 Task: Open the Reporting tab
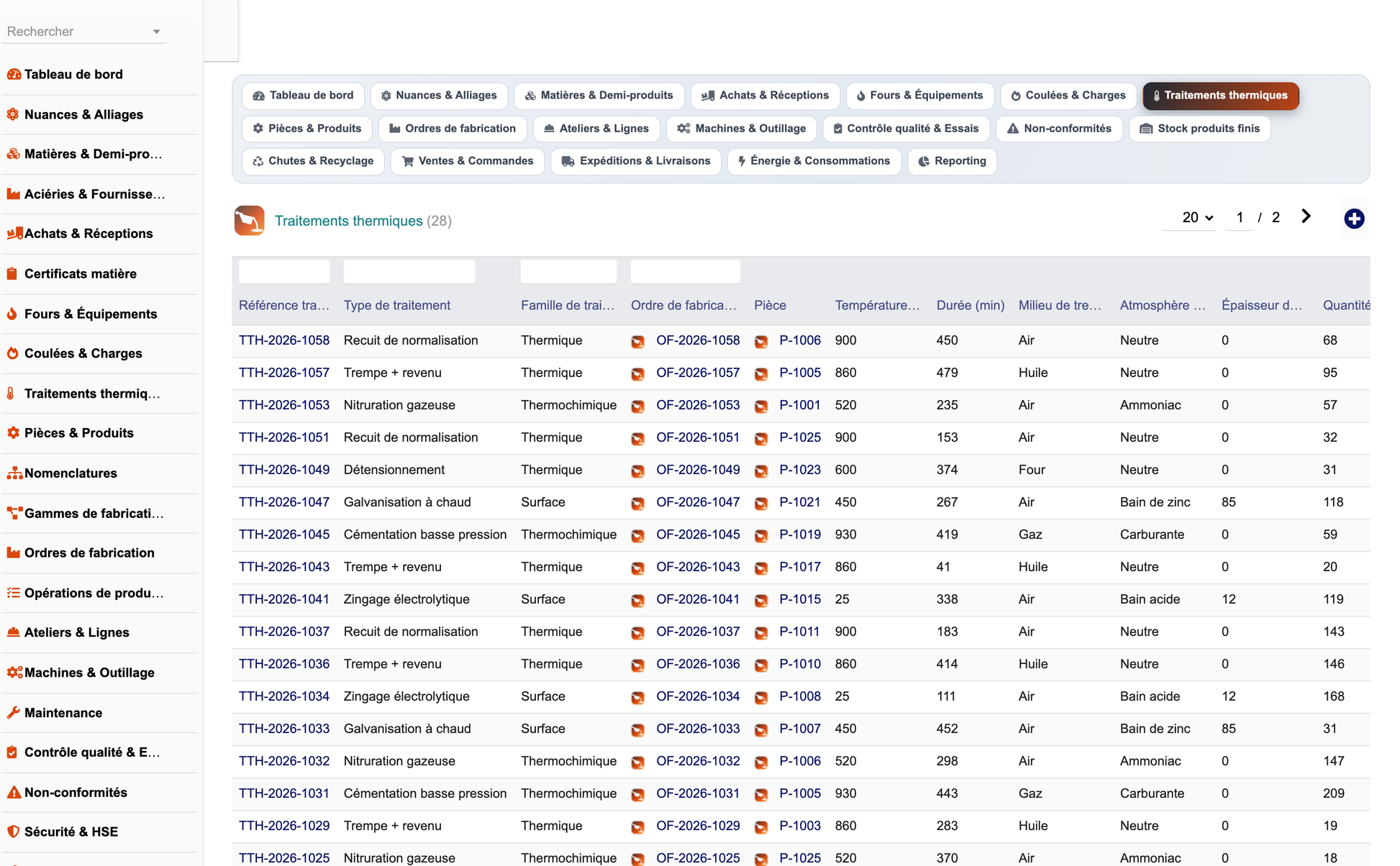click(953, 160)
